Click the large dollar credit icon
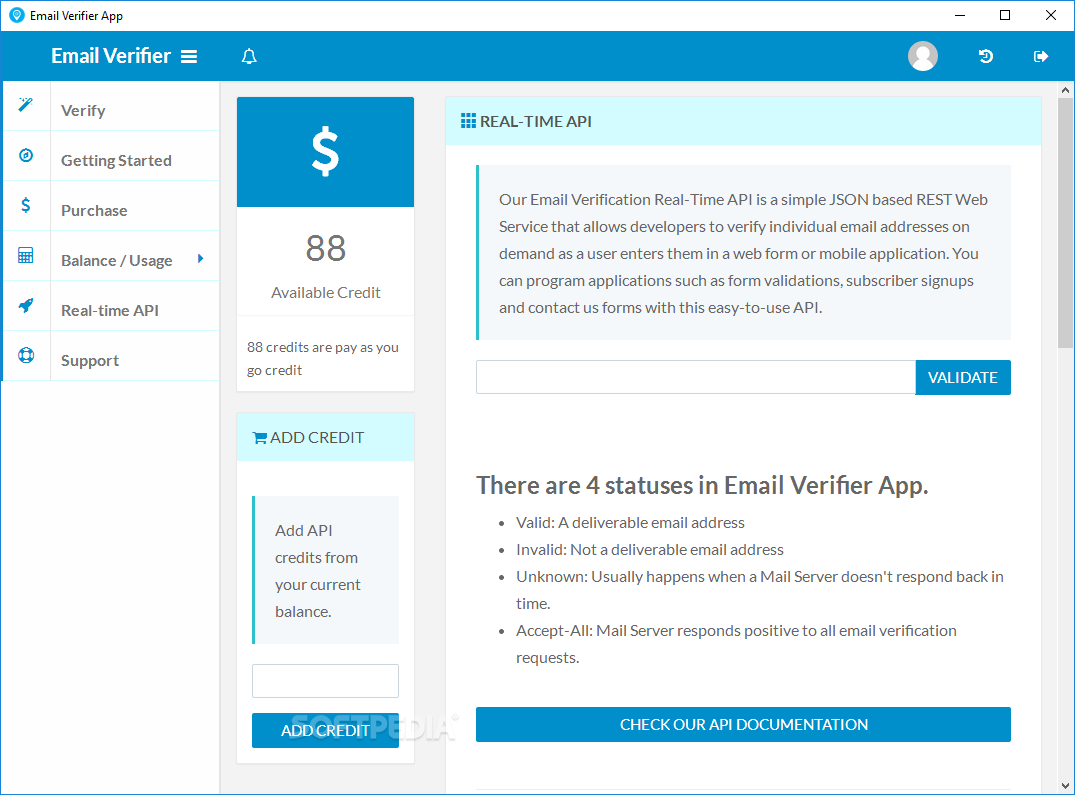Image resolution: width=1075 pixels, height=795 pixels. click(326, 152)
